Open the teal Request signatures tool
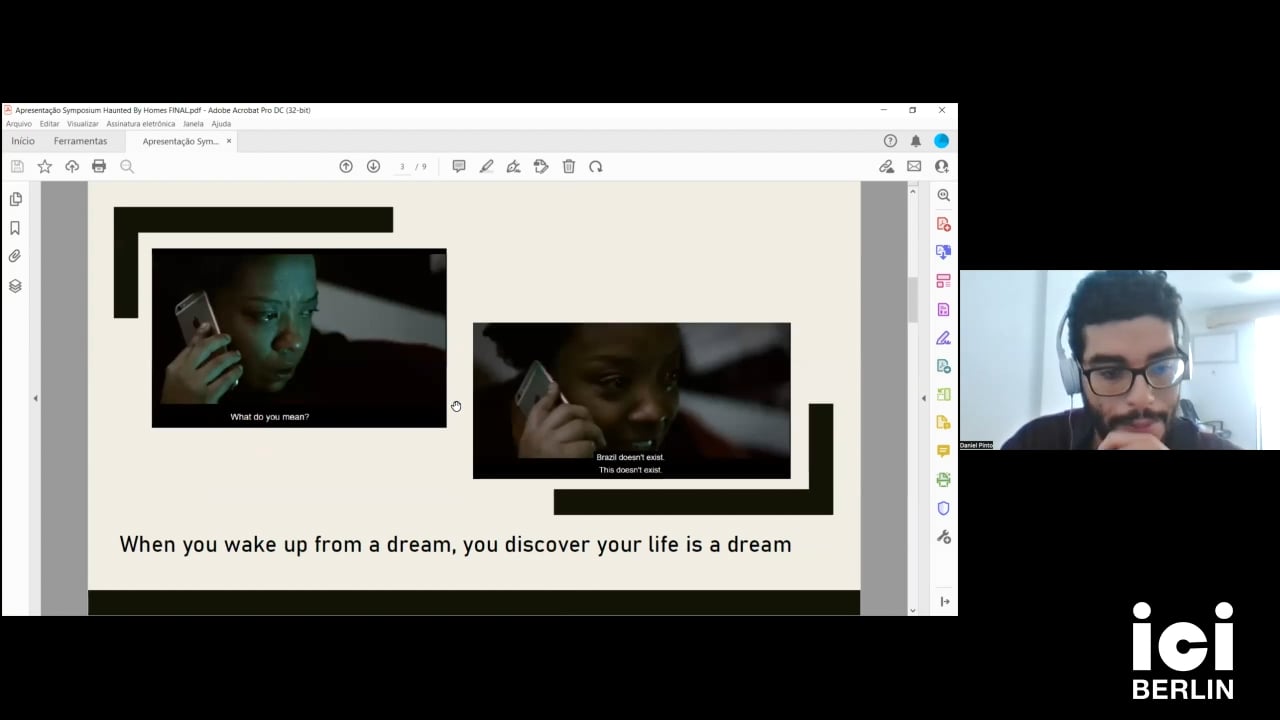 pyautogui.click(x=943, y=366)
